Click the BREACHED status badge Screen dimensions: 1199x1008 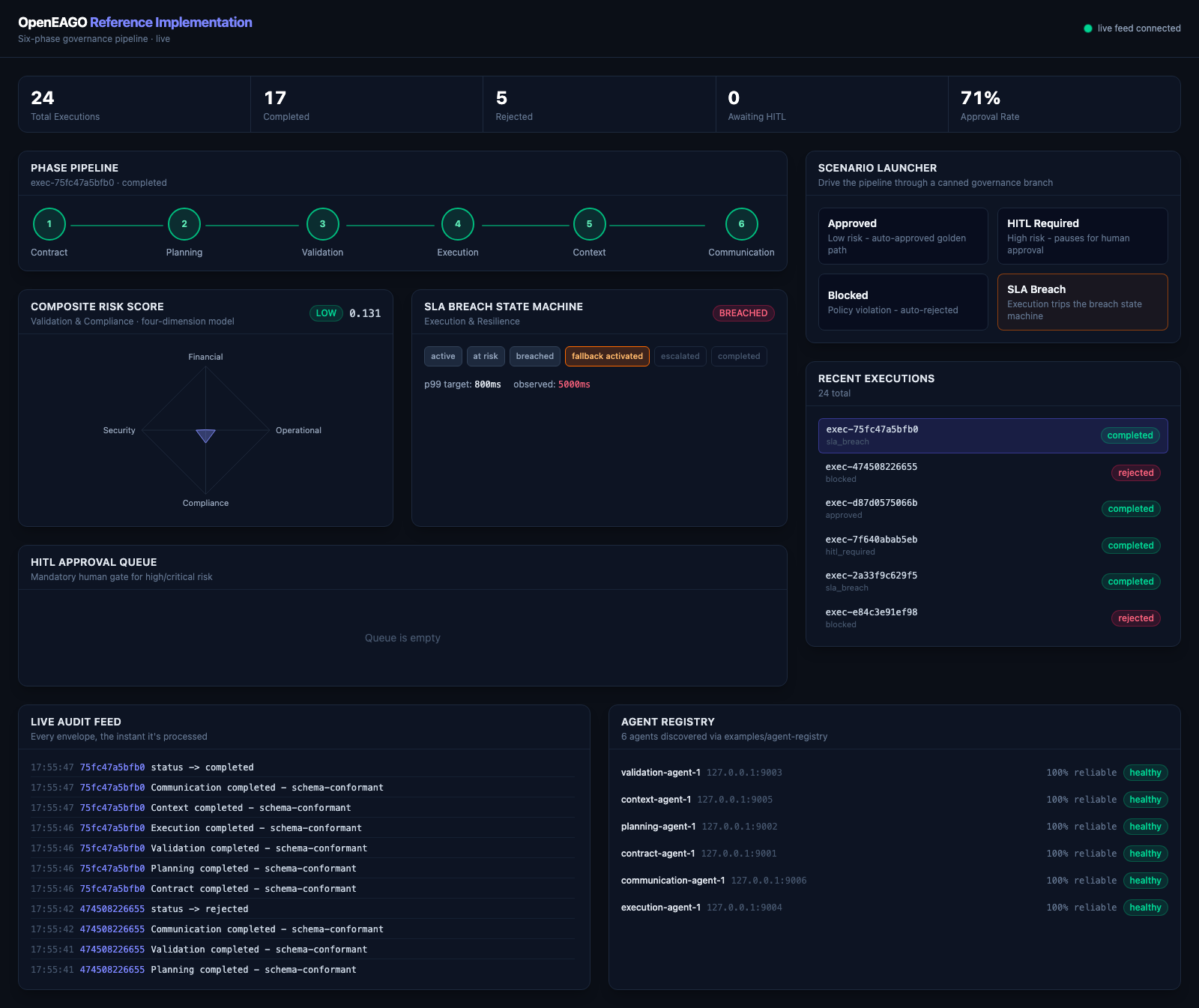coord(743,313)
